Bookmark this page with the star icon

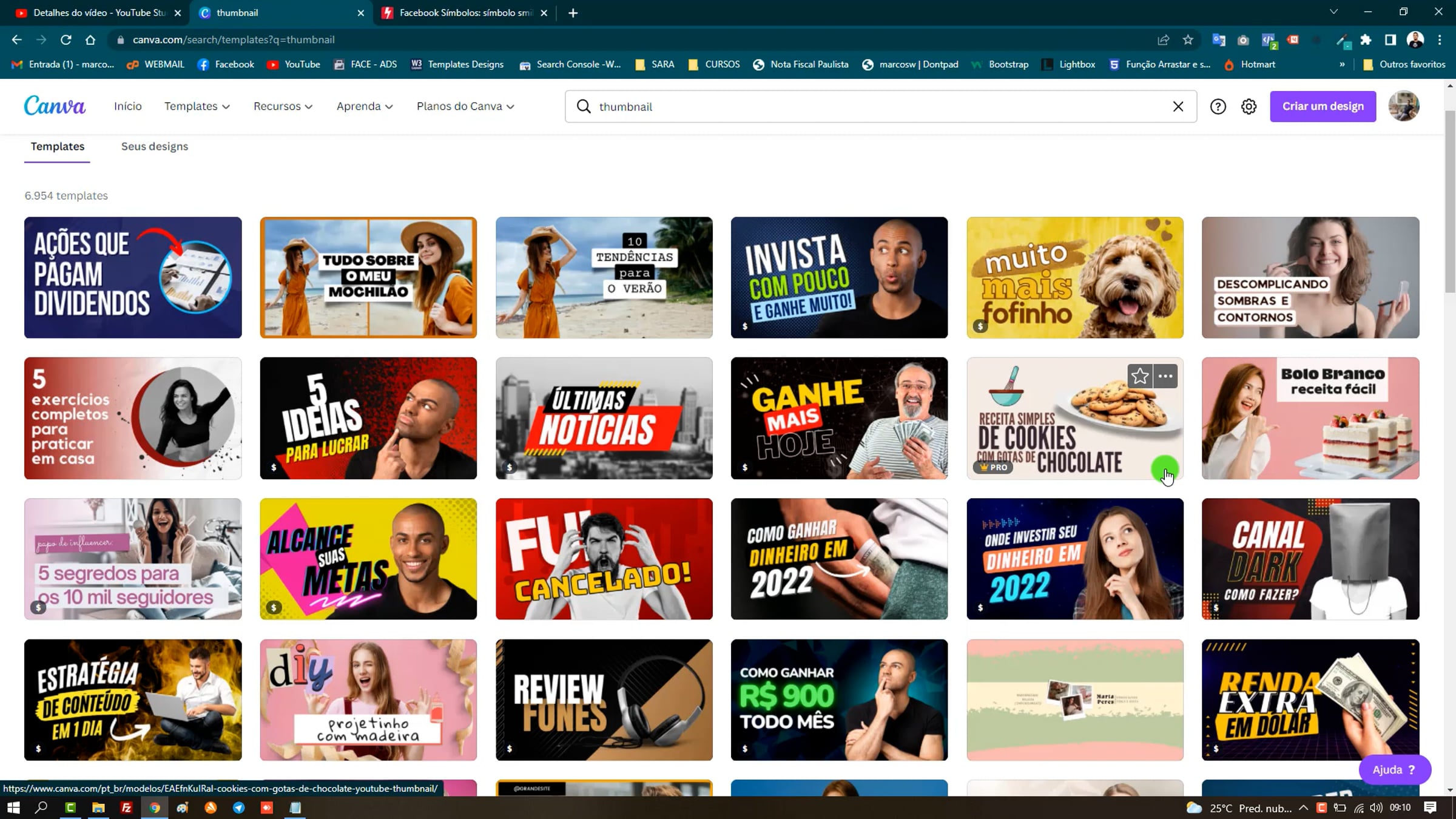[1188, 40]
